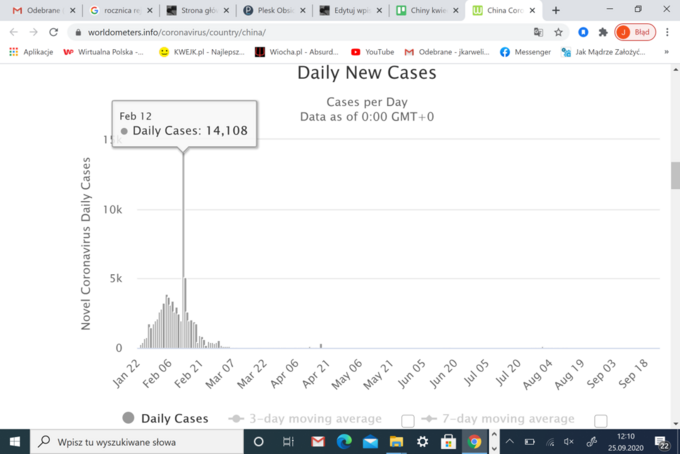Open Windows Settings gear in the taskbar
The image size is (680, 454).
422,441
